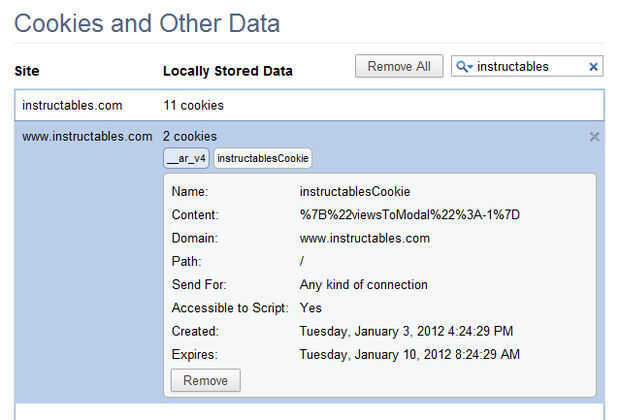Viewport: 620px width, 420px height.
Task: Click the Locally Stored Data header
Action: coord(228,72)
